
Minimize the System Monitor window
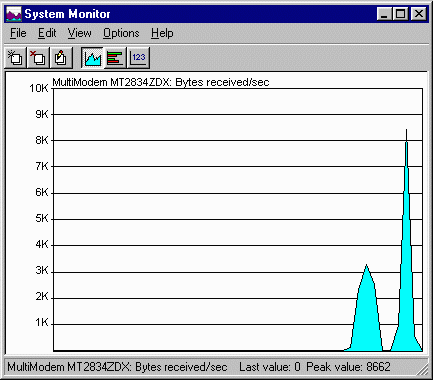[x=384, y=14]
